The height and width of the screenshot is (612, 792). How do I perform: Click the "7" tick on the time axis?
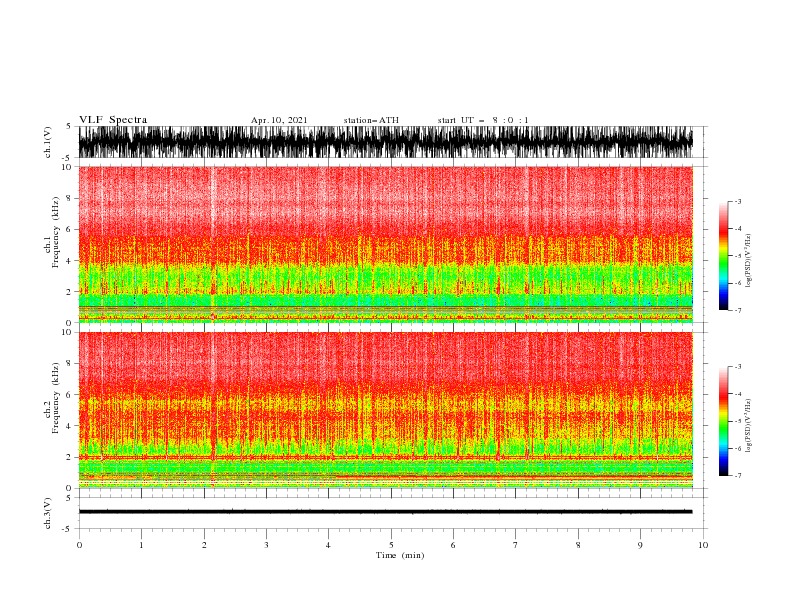(516, 545)
